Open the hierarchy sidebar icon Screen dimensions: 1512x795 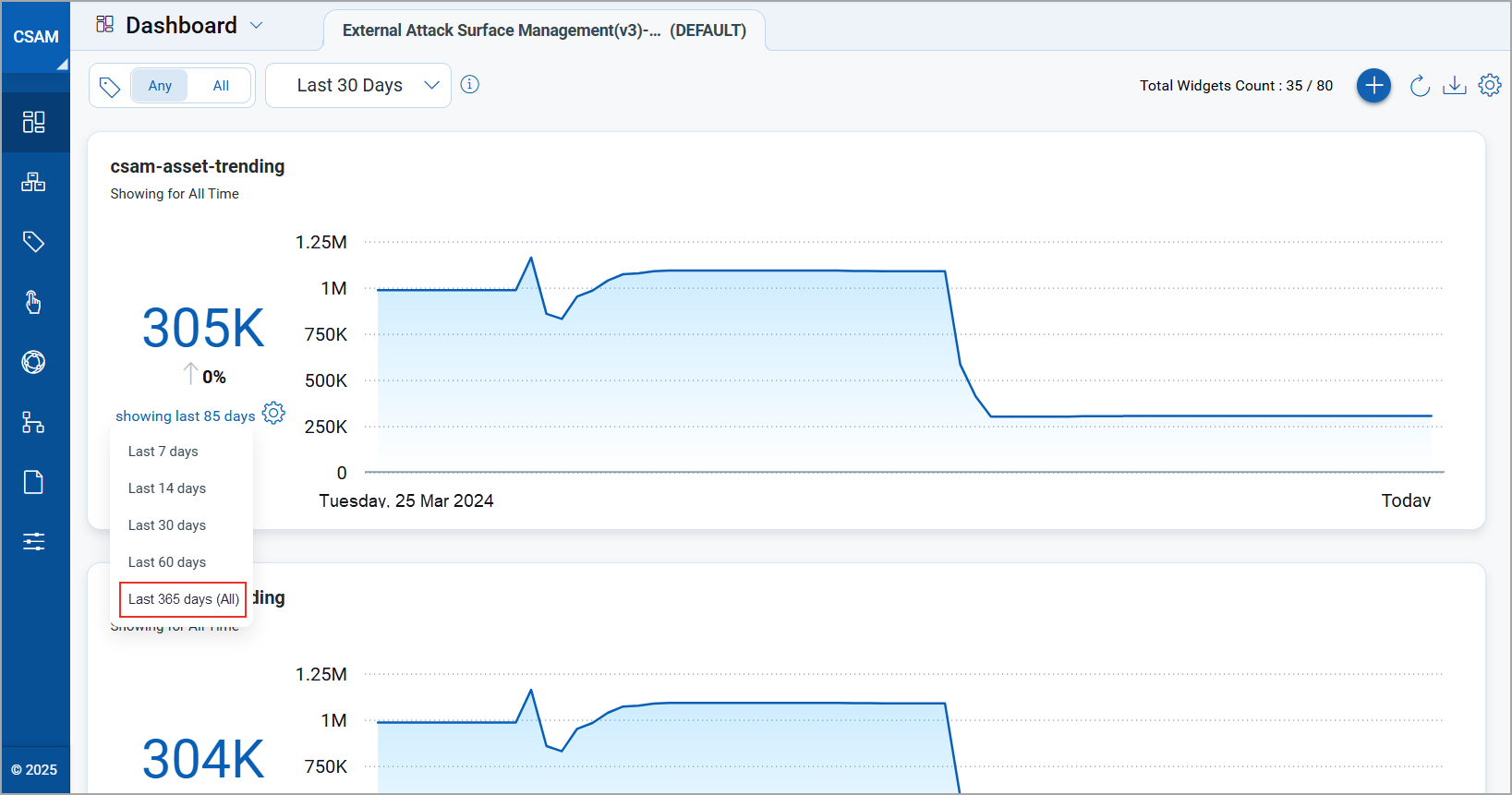tap(34, 422)
